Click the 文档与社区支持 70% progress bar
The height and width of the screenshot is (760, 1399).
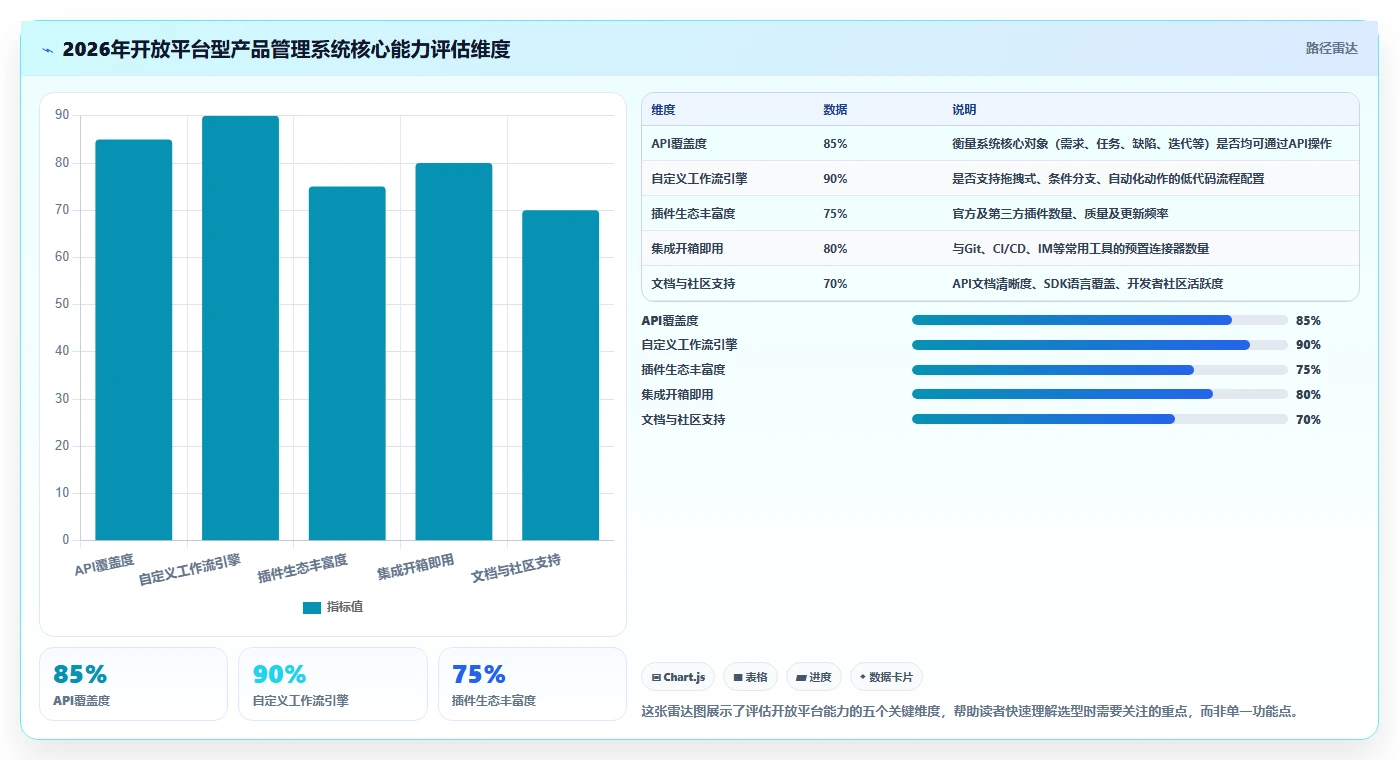pos(1100,419)
